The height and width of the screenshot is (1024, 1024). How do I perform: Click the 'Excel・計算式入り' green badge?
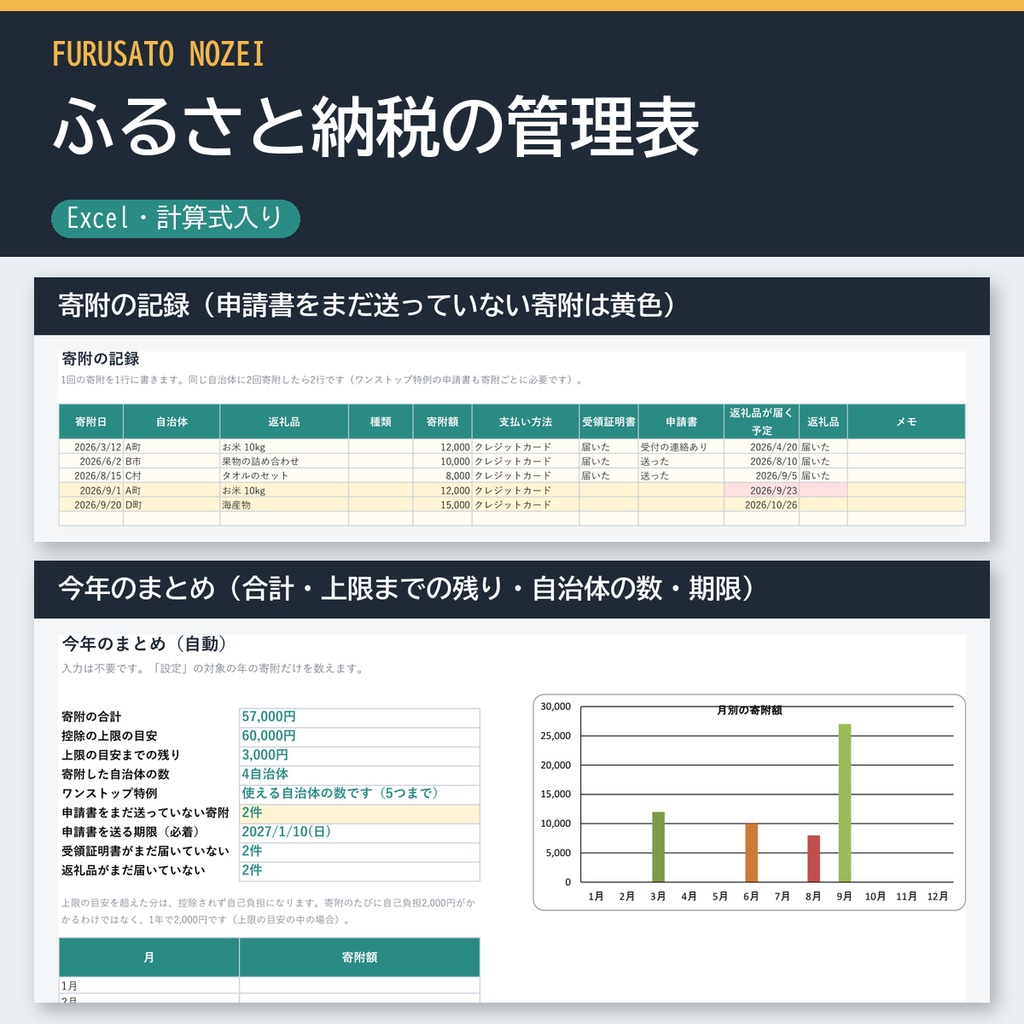176,218
